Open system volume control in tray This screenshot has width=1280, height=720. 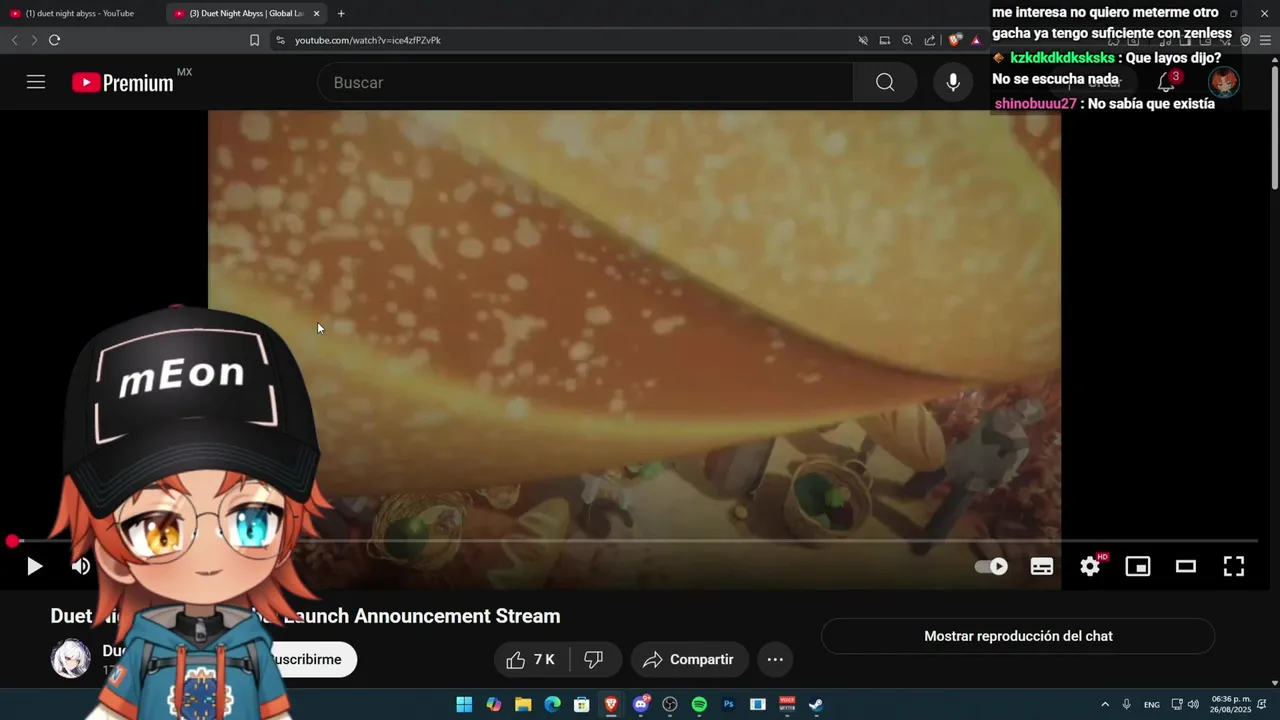pos(1193,704)
